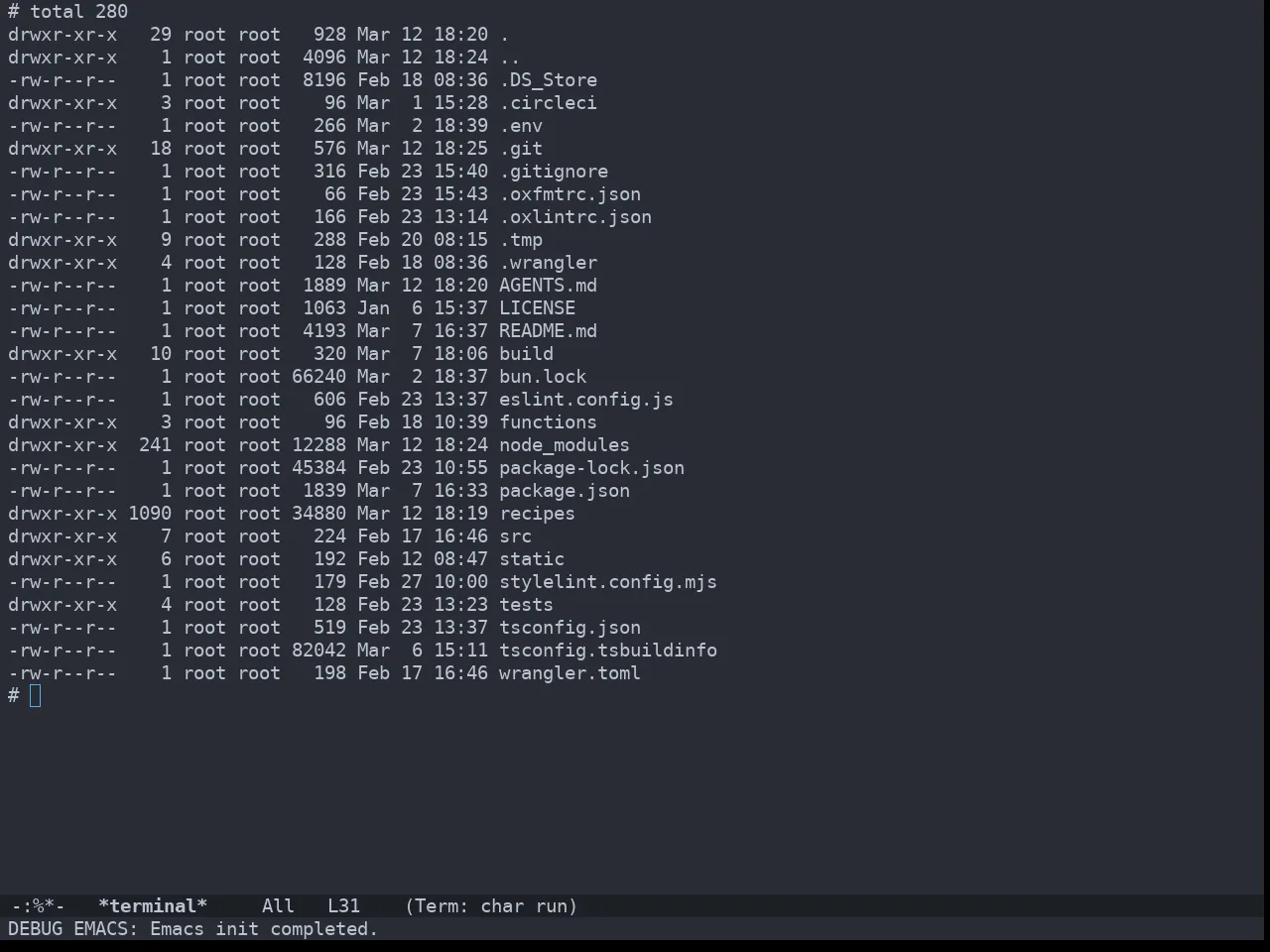This screenshot has width=1270, height=952.
Task: Click the size 82042 of tsconfig.tsbuildinfo
Action: pyautogui.click(x=318, y=651)
